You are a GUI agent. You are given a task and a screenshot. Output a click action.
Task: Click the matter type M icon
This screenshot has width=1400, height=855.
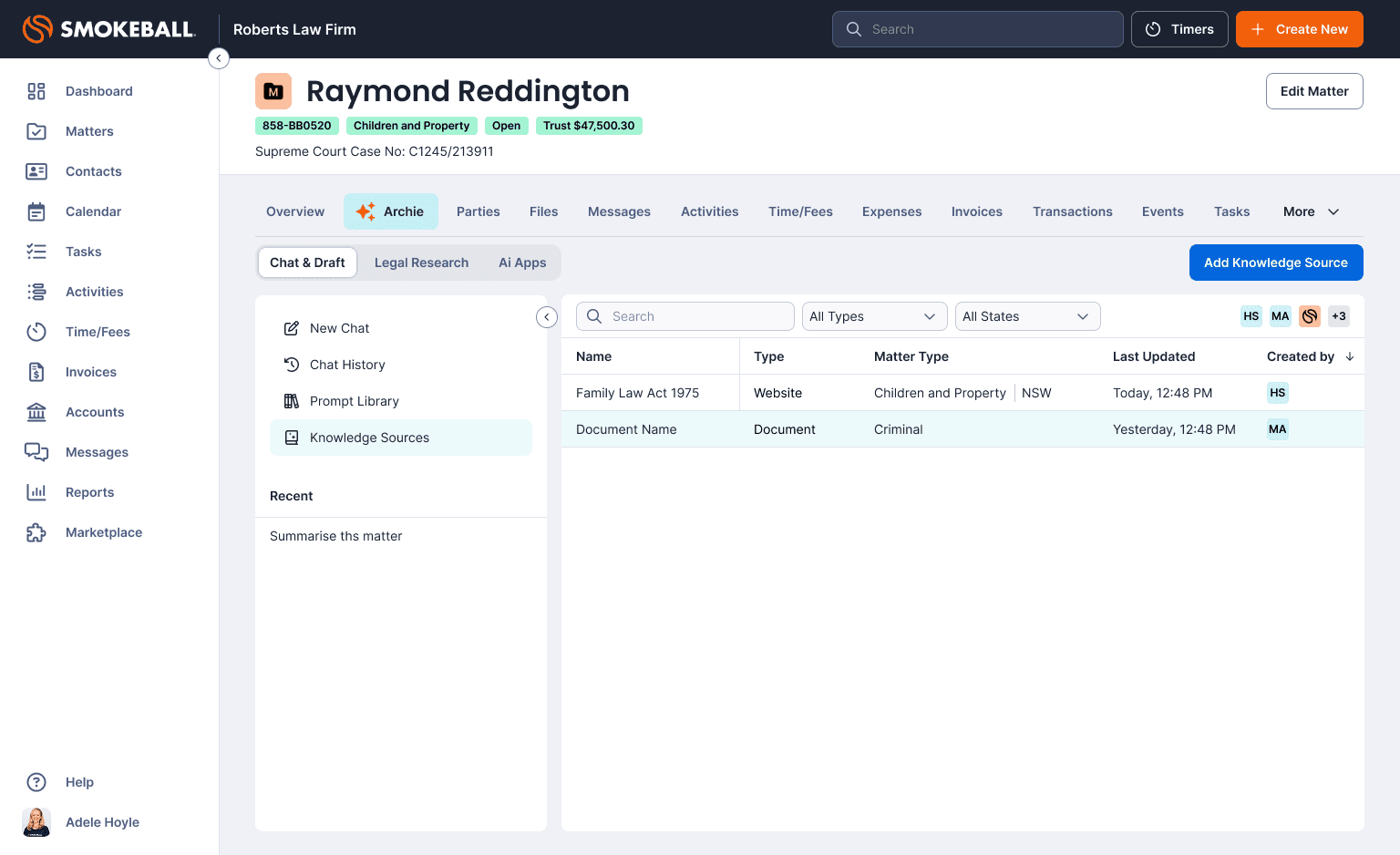click(273, 91)
